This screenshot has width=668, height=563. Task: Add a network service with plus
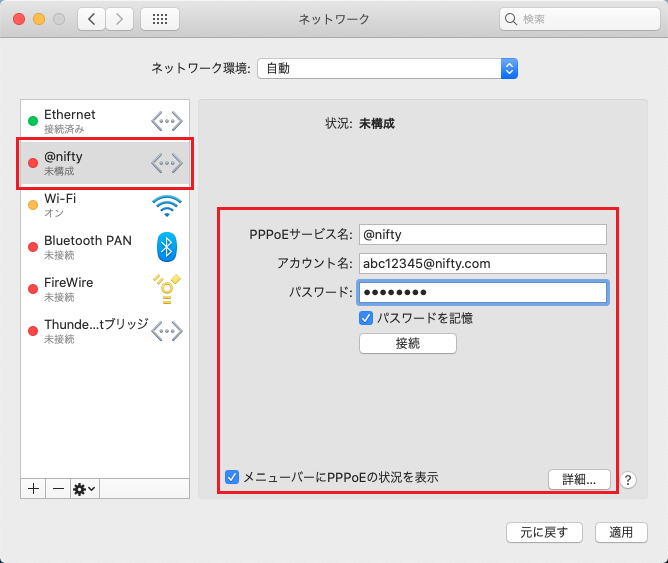point(34,488)
